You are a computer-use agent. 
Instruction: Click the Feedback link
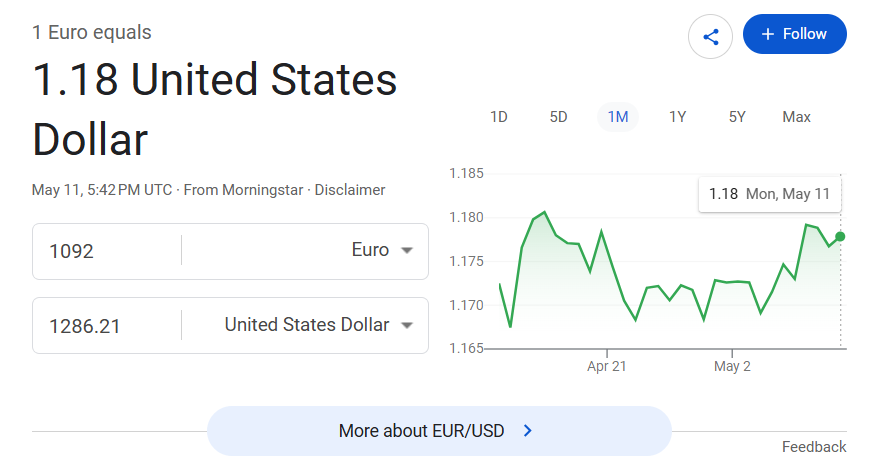tap(814, 447)
